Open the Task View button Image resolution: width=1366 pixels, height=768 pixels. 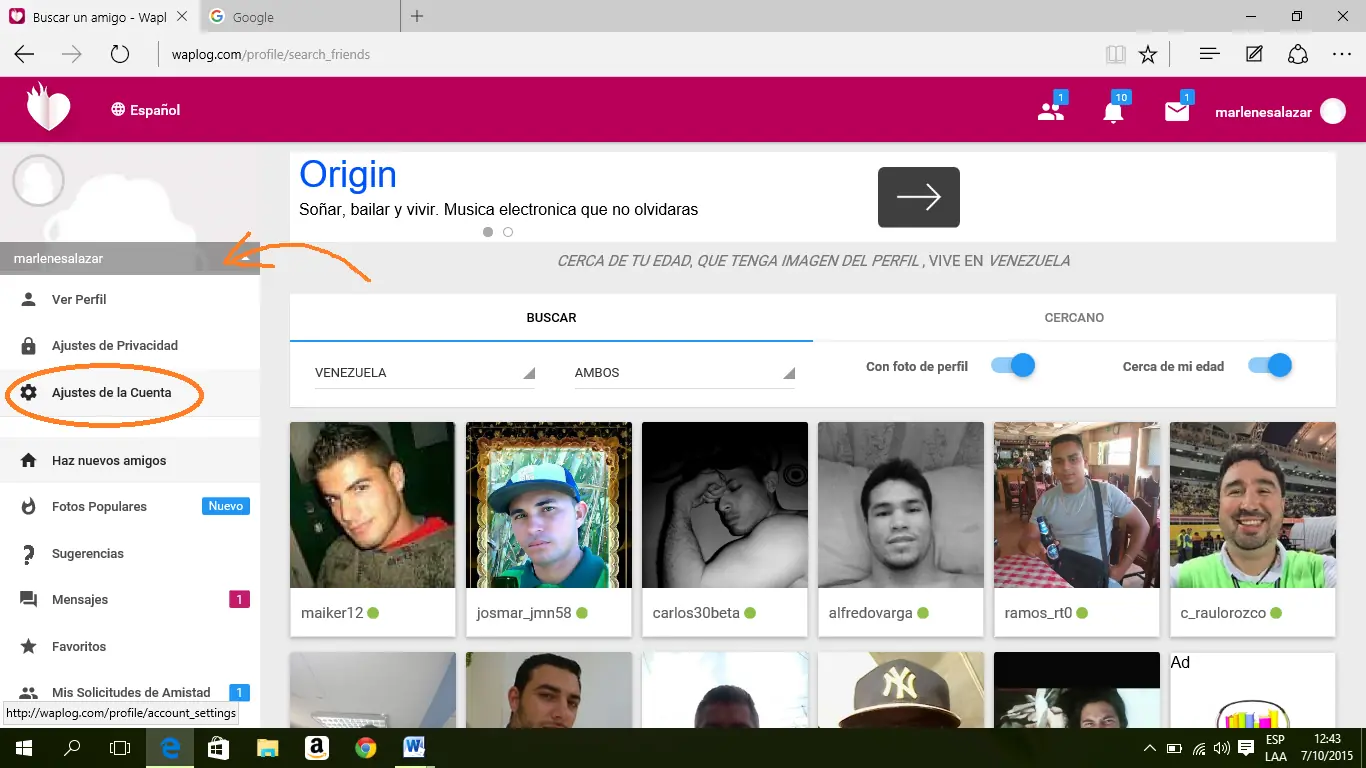click(x=120, y=747)
